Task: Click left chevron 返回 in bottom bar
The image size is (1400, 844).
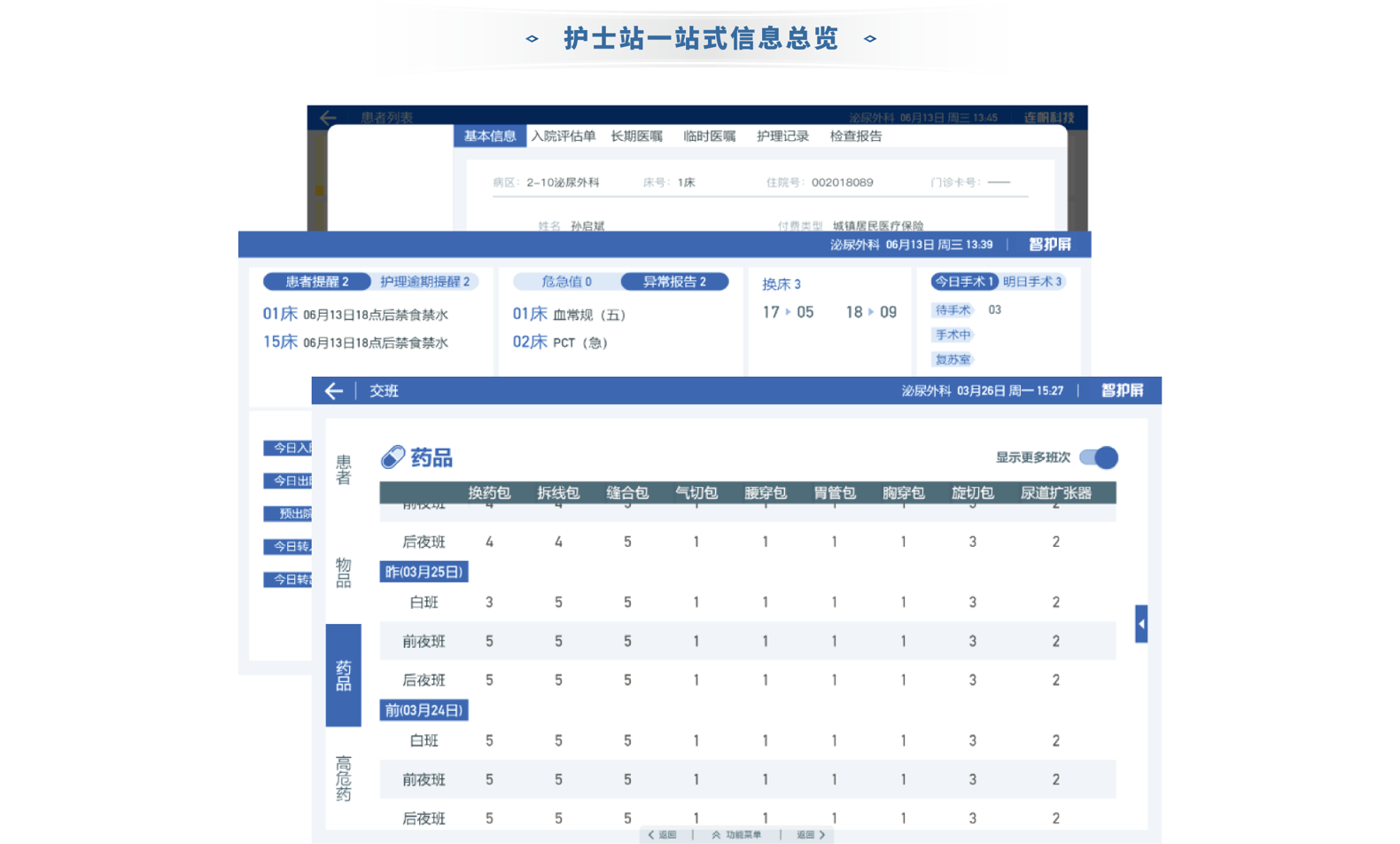Action: tap(662, 835)
